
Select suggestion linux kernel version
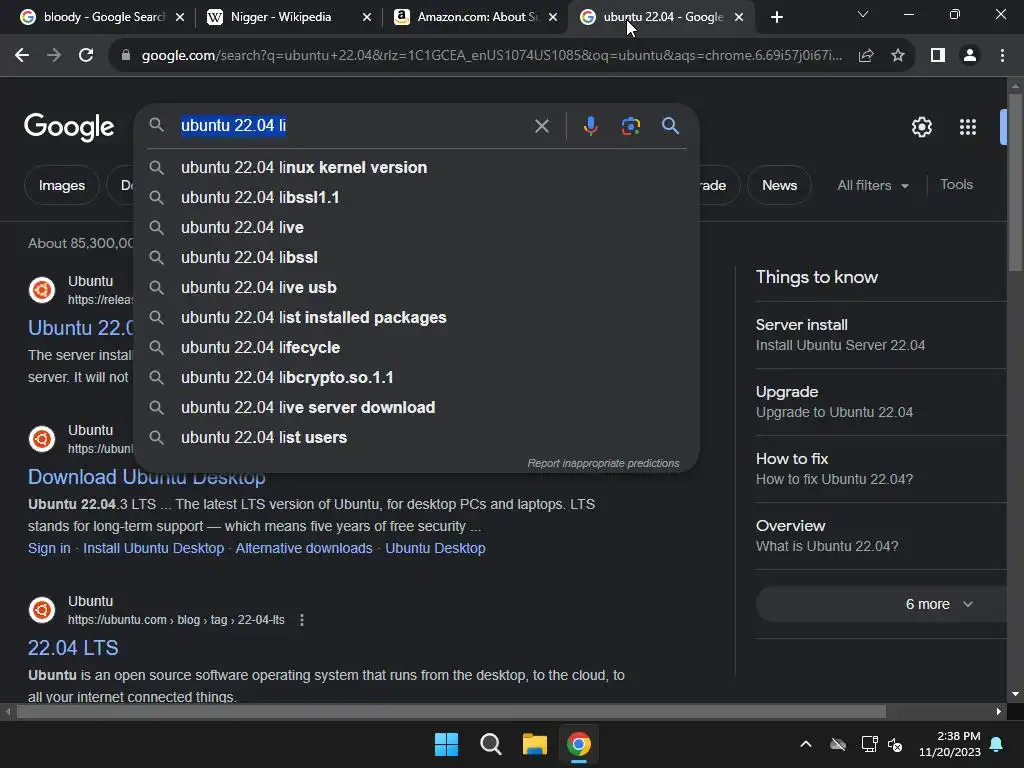coord(416,167)
